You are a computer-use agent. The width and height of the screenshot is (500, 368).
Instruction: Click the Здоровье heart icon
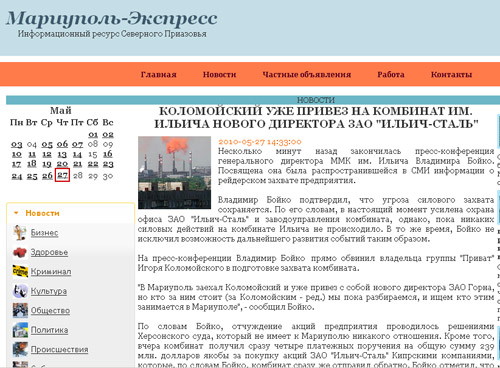point(20,252)
